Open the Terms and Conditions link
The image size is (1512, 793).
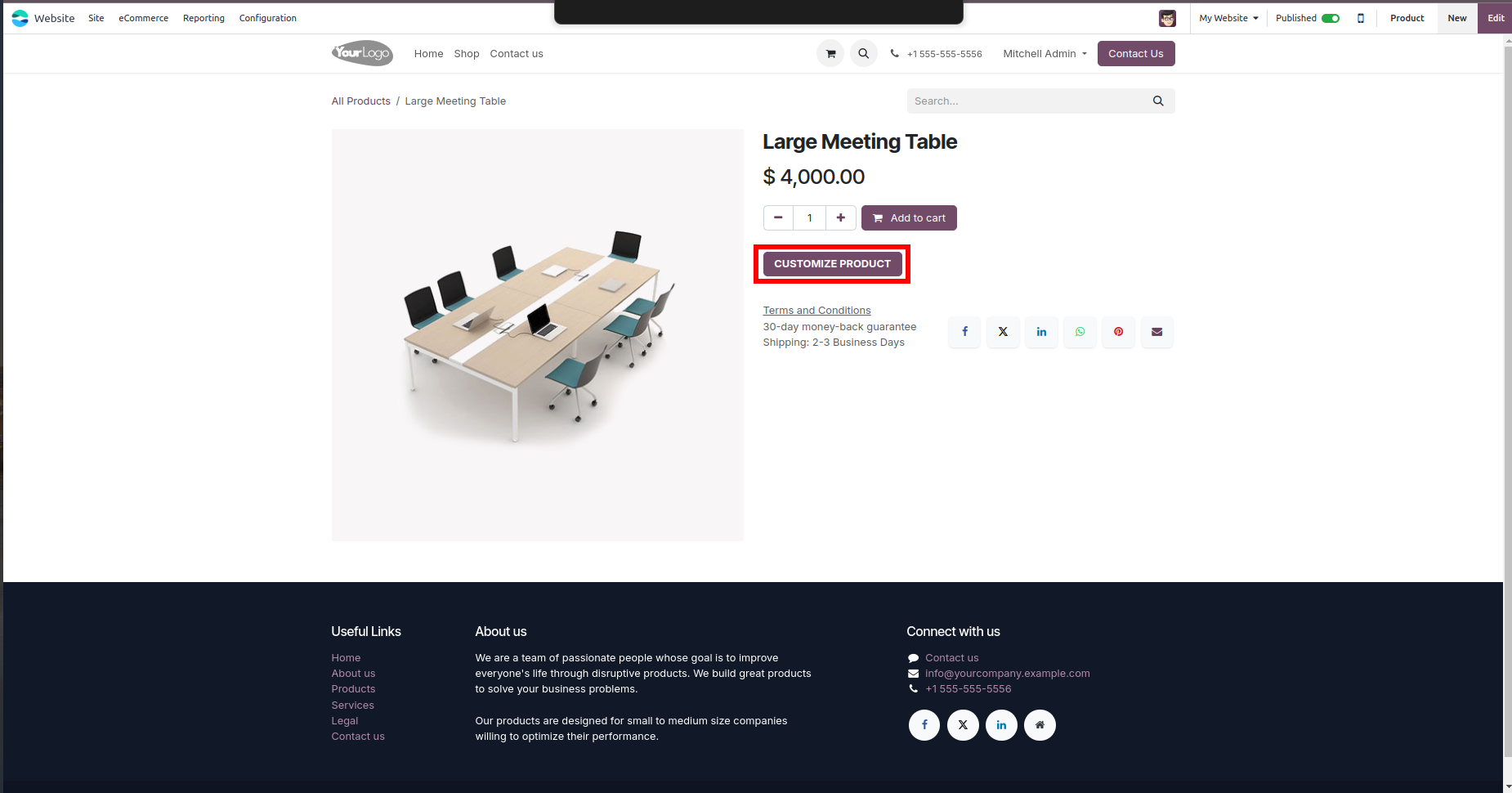click(816, 311)
